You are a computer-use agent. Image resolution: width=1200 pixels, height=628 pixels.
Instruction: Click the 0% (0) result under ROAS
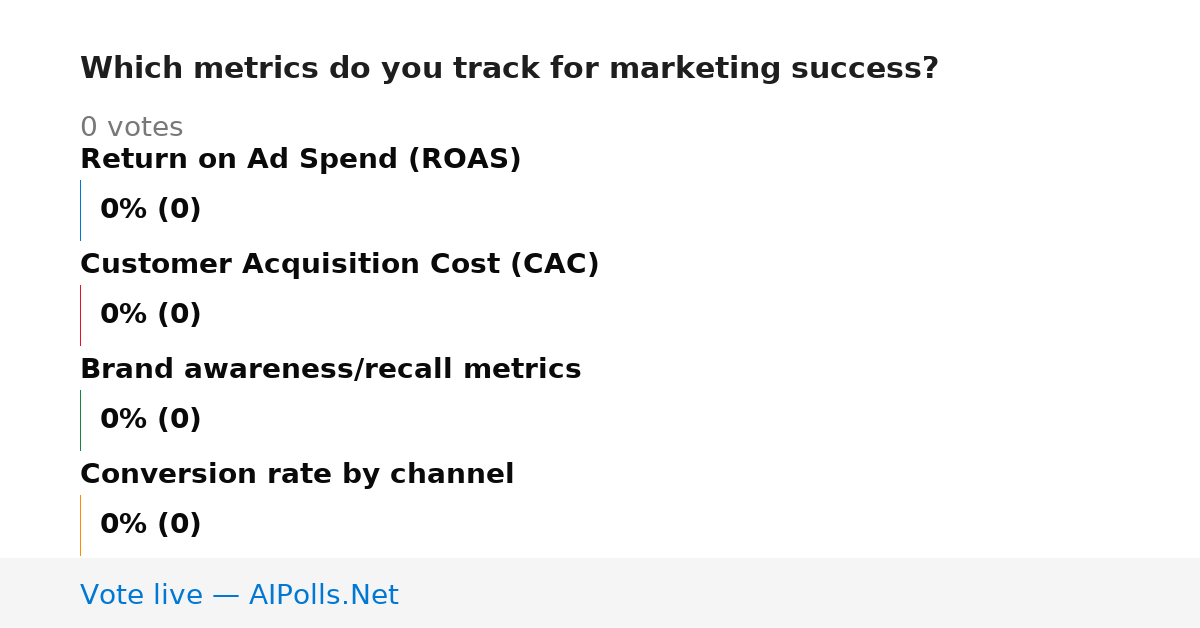tap(150, 210)
